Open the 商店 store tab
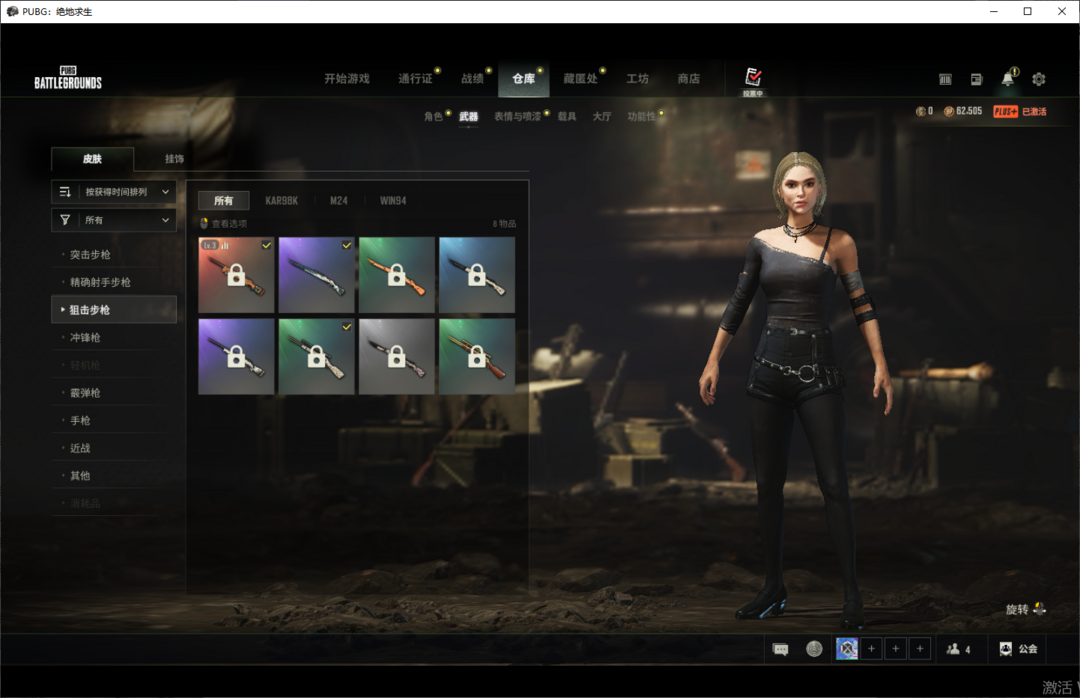 pyautogui.click(x=689, y=79)
